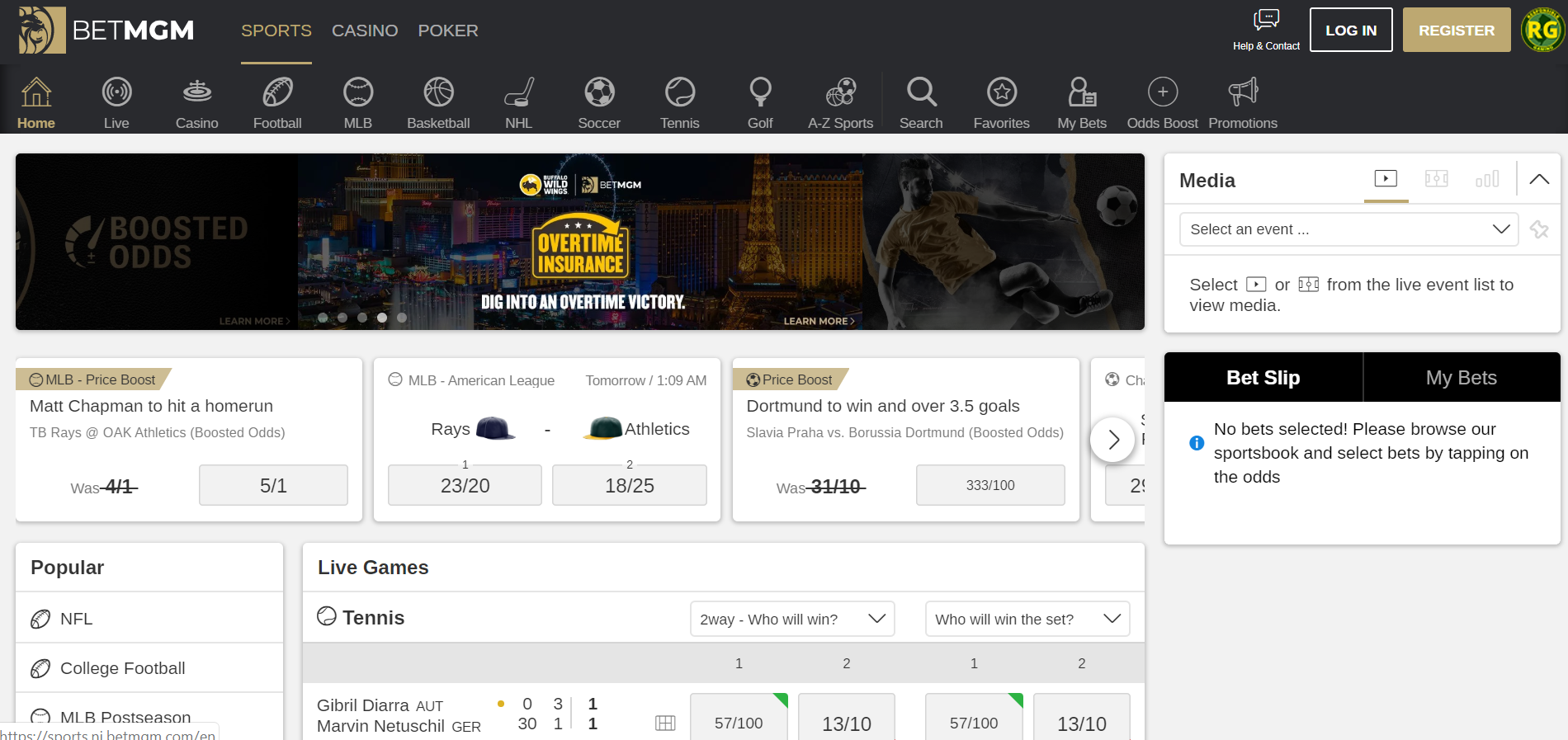1568x740 pixels.
Task: Open the Odds Boost icon
Action: click(x=1162, y=92)
